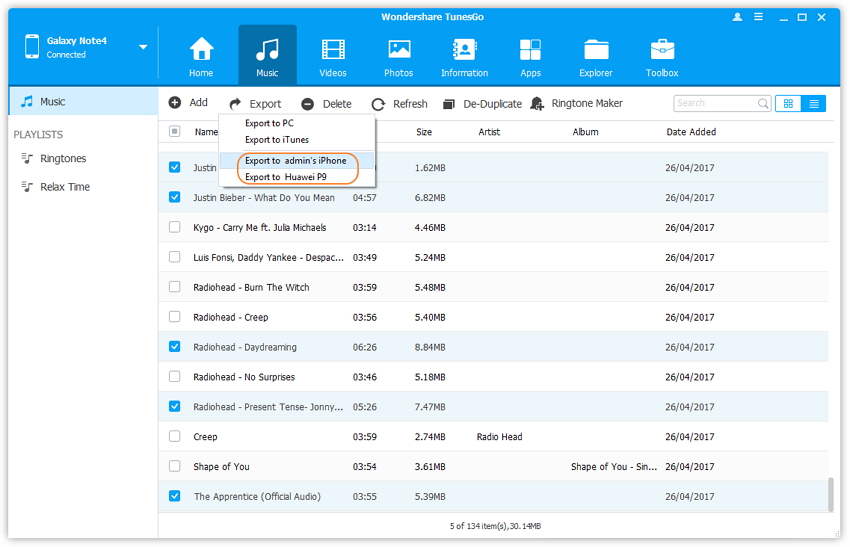Image resolution: width=850 pixels, height=547 pixels.
Task: Uncheck Radiohead - Daydreaming checkbox
Action: 175,347
